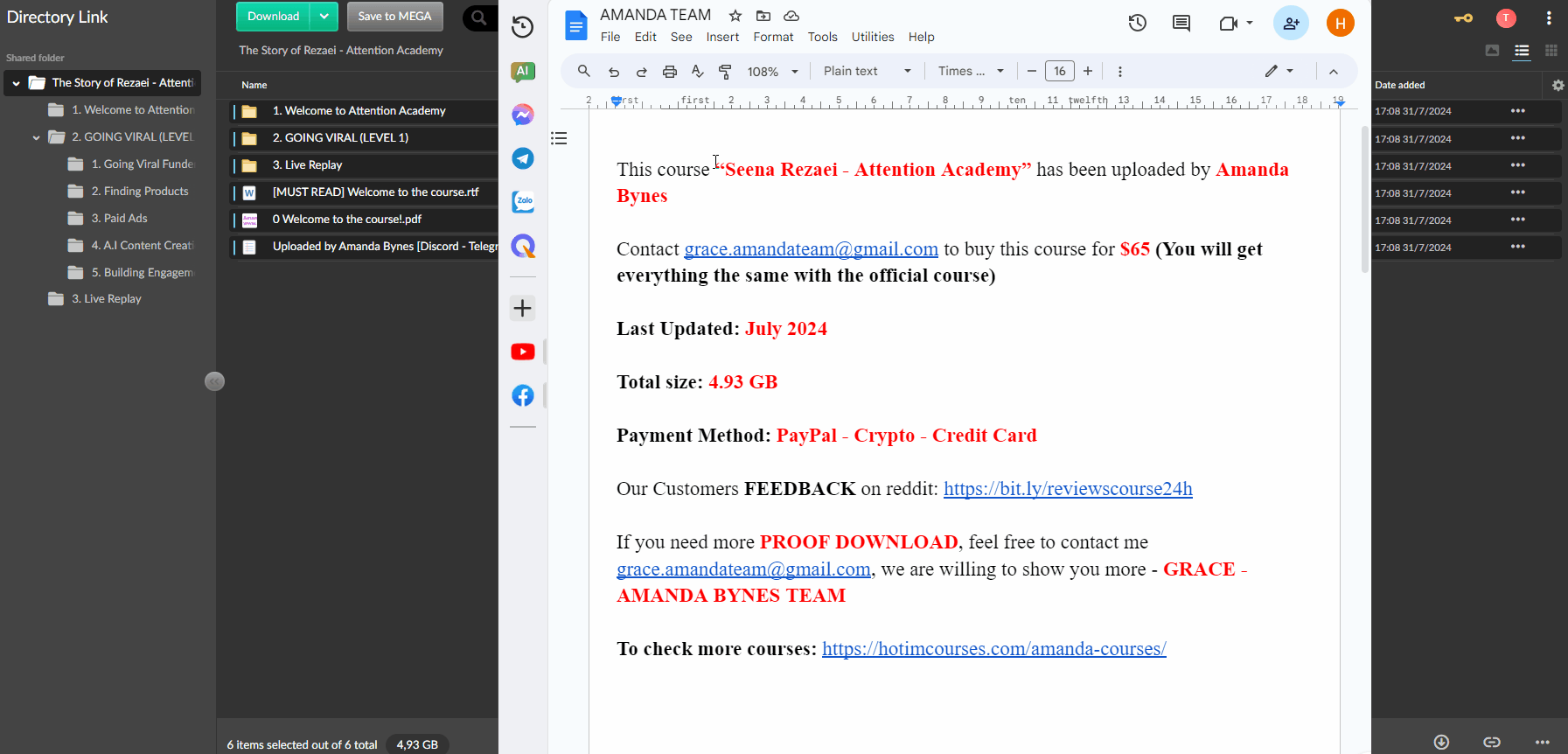Star the AMANDA TEAM document
The image size is (1568, 754).
pyautogui.click(x=735, y=16)
